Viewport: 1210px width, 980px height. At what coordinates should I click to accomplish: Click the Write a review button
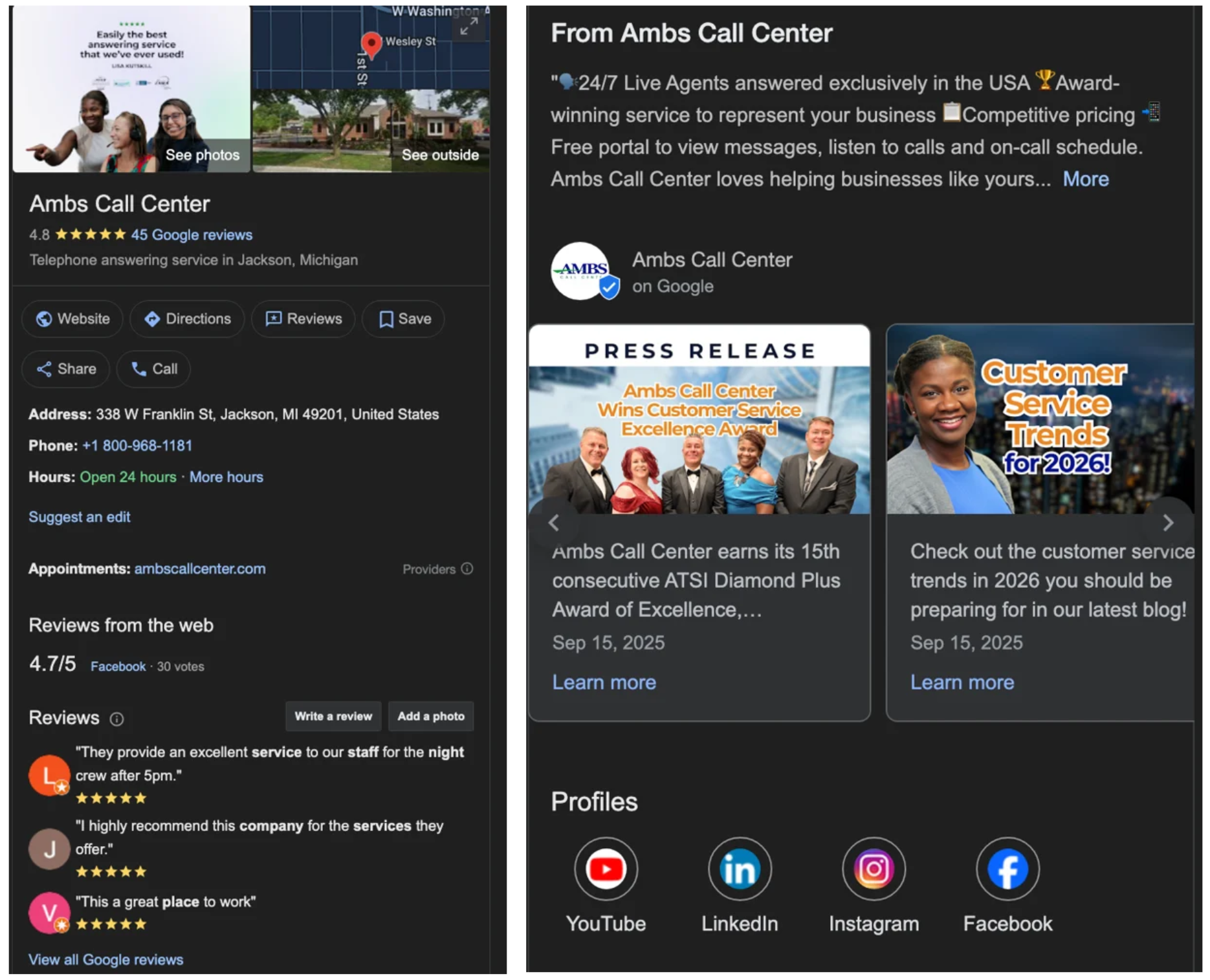pyautogui.click(x=333, y=716)
